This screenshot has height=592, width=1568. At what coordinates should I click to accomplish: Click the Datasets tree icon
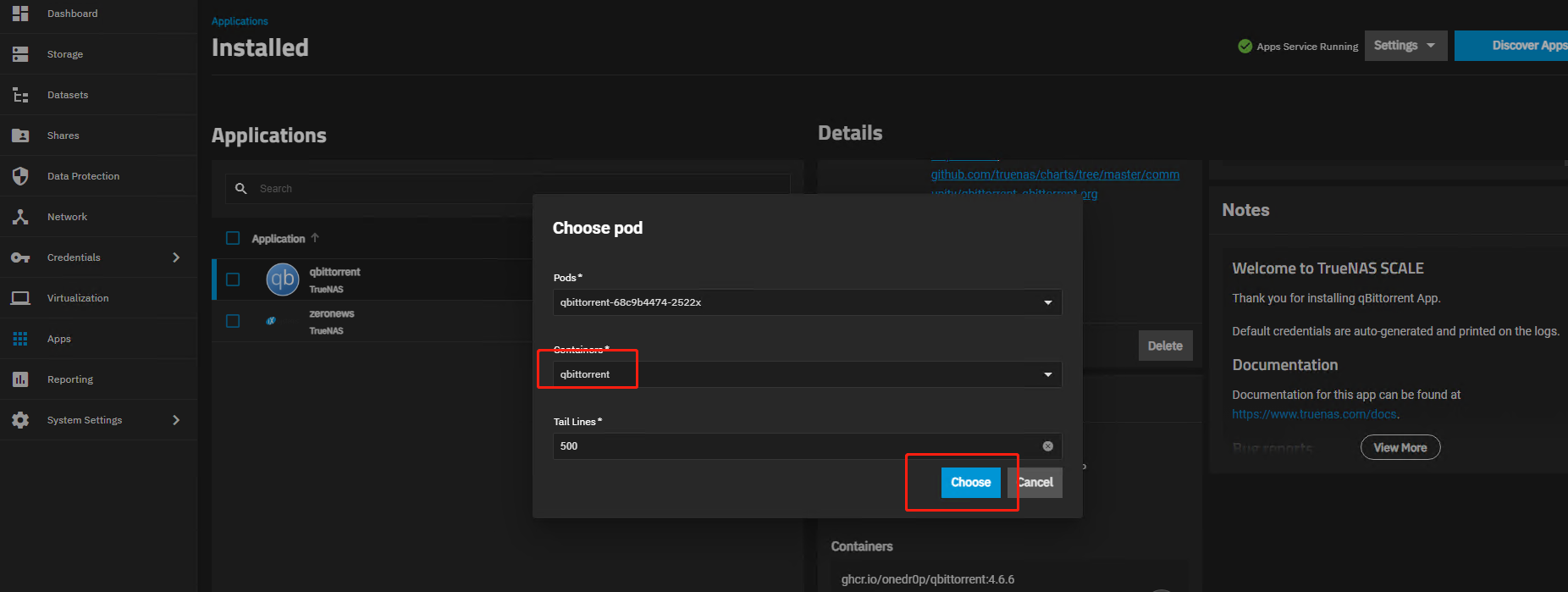20,95
